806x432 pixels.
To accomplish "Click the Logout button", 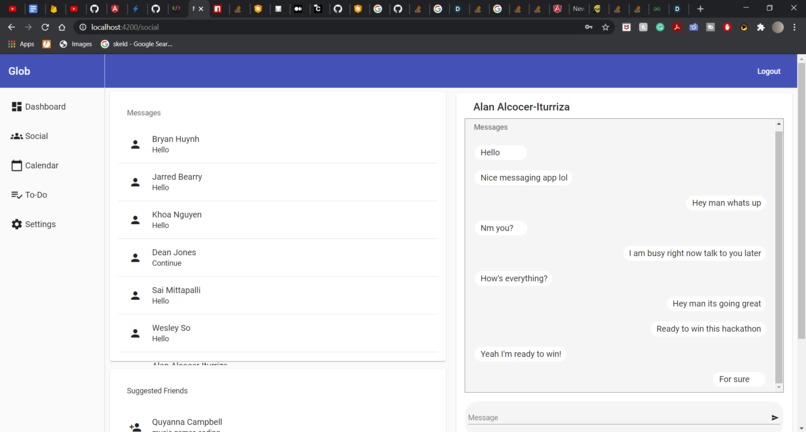I will coord(768,71).
